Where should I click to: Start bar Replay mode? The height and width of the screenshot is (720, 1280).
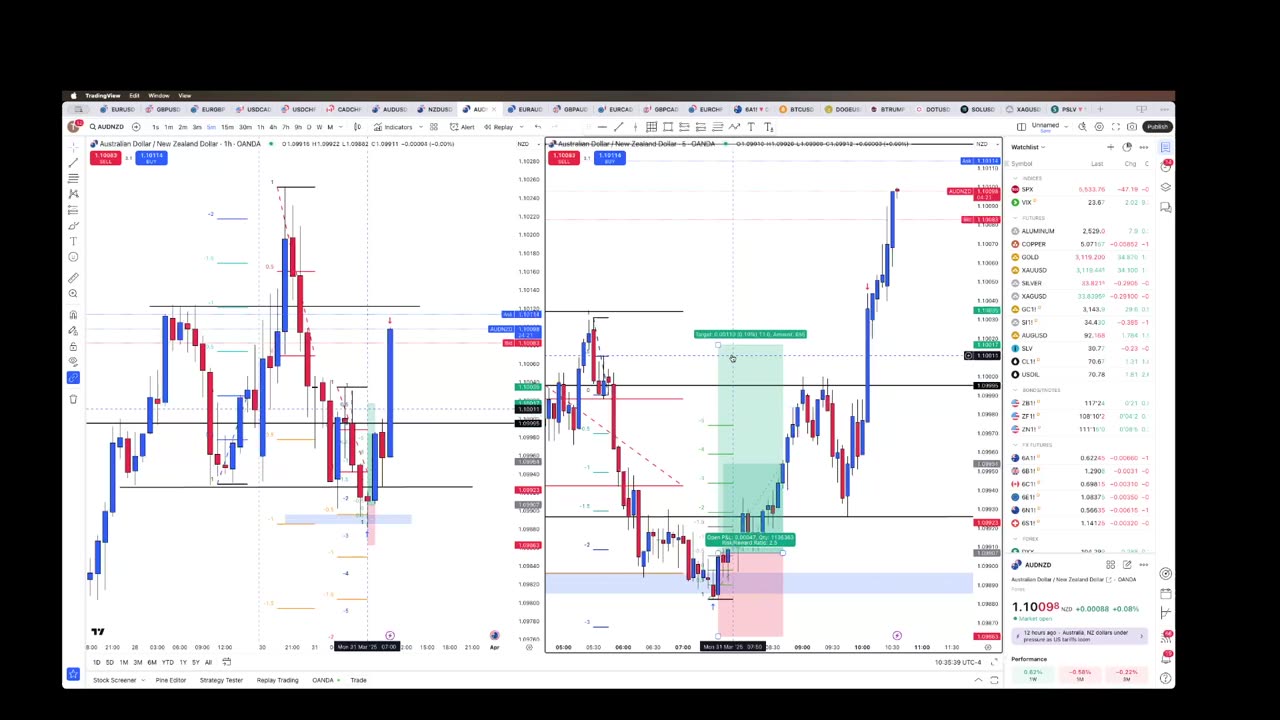(499, 127)
